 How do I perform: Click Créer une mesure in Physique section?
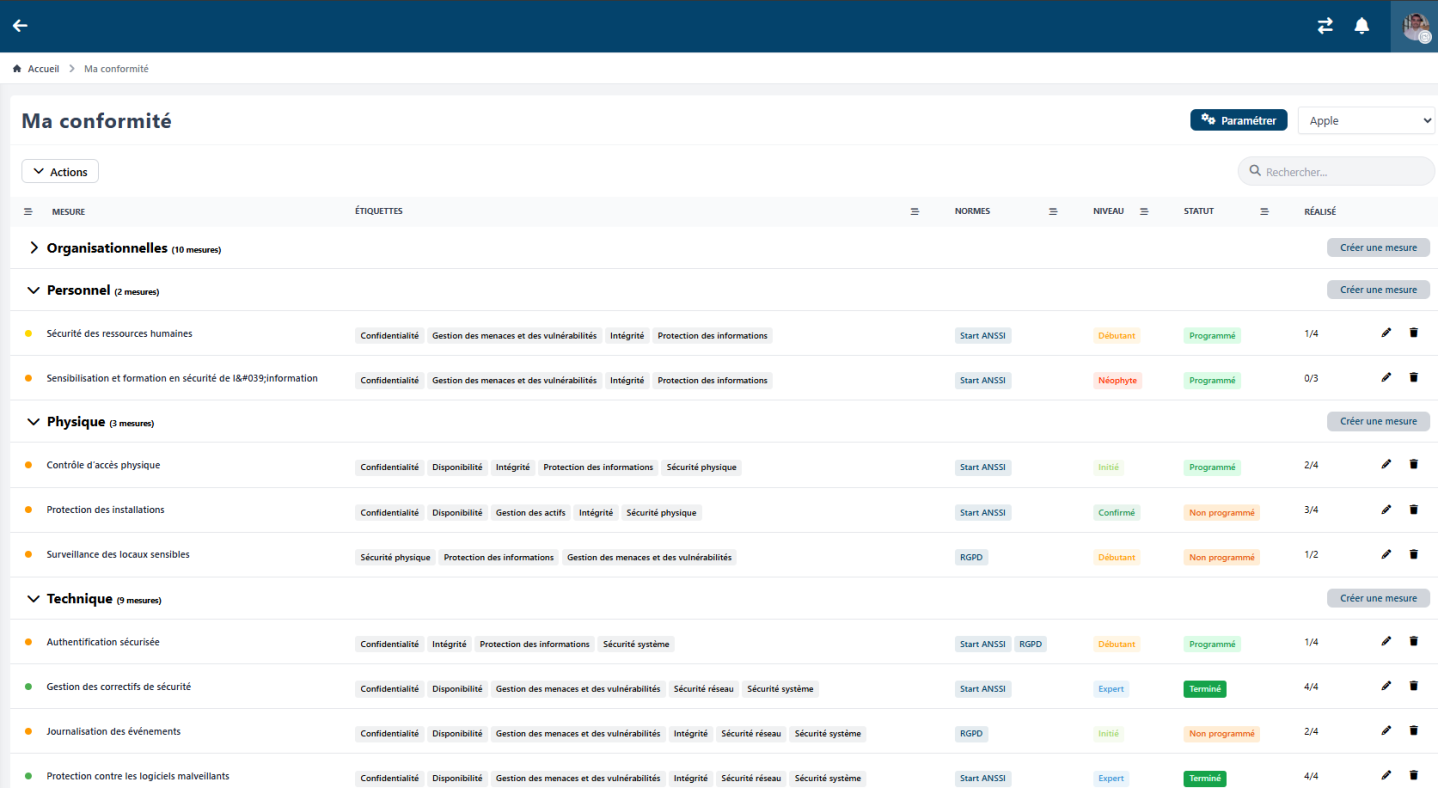pyautogui.click(x=1377, y=421)
